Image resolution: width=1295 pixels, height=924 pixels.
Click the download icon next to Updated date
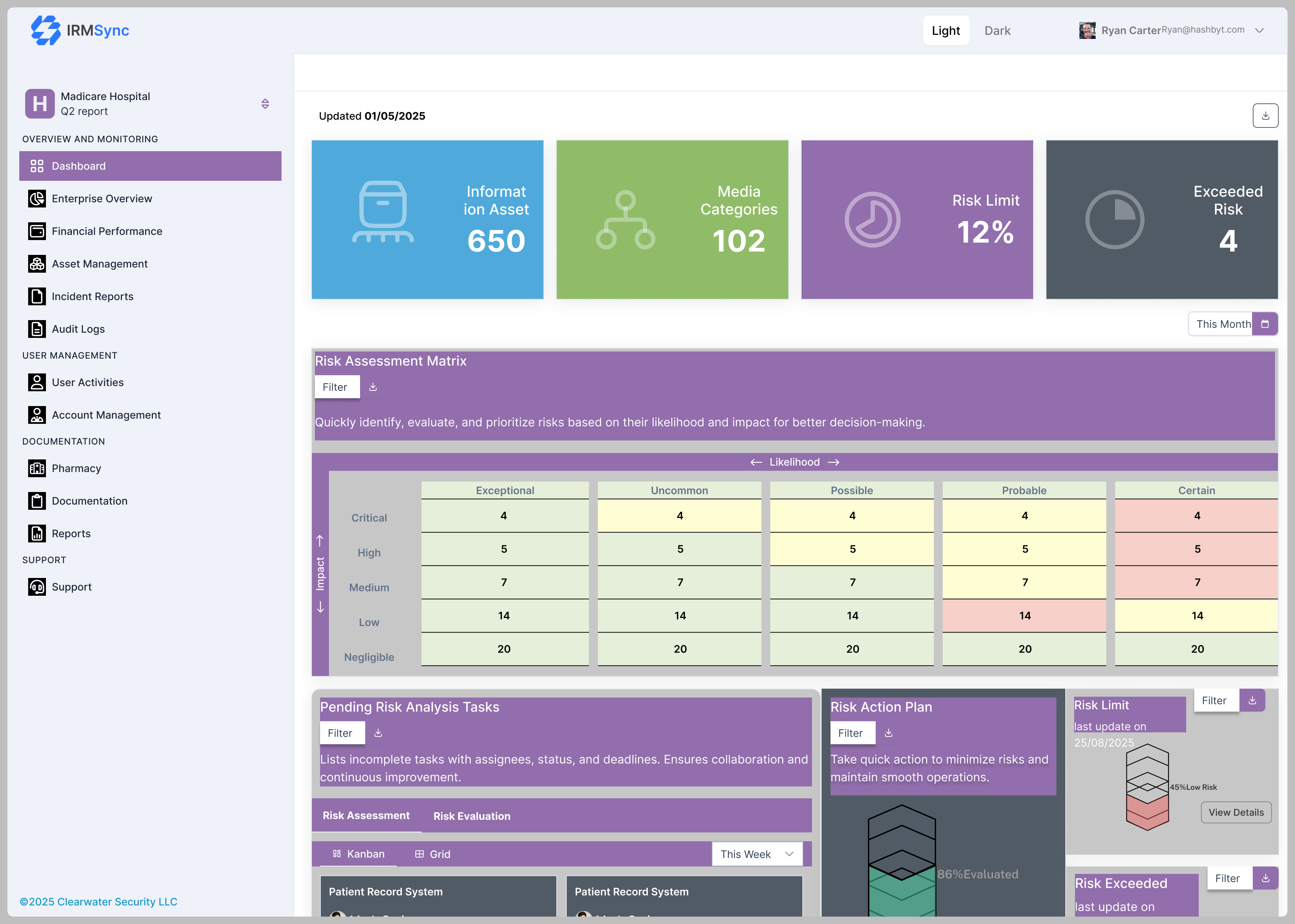tap(1265, 116)
